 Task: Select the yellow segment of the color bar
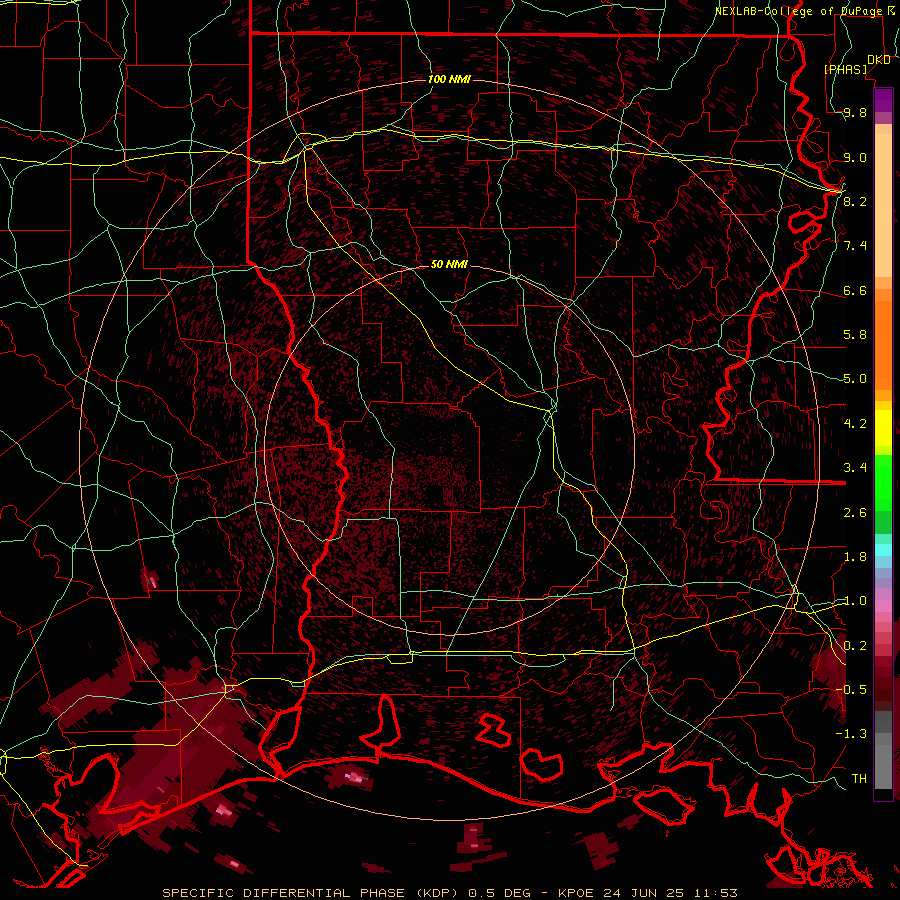pos(883,428)
